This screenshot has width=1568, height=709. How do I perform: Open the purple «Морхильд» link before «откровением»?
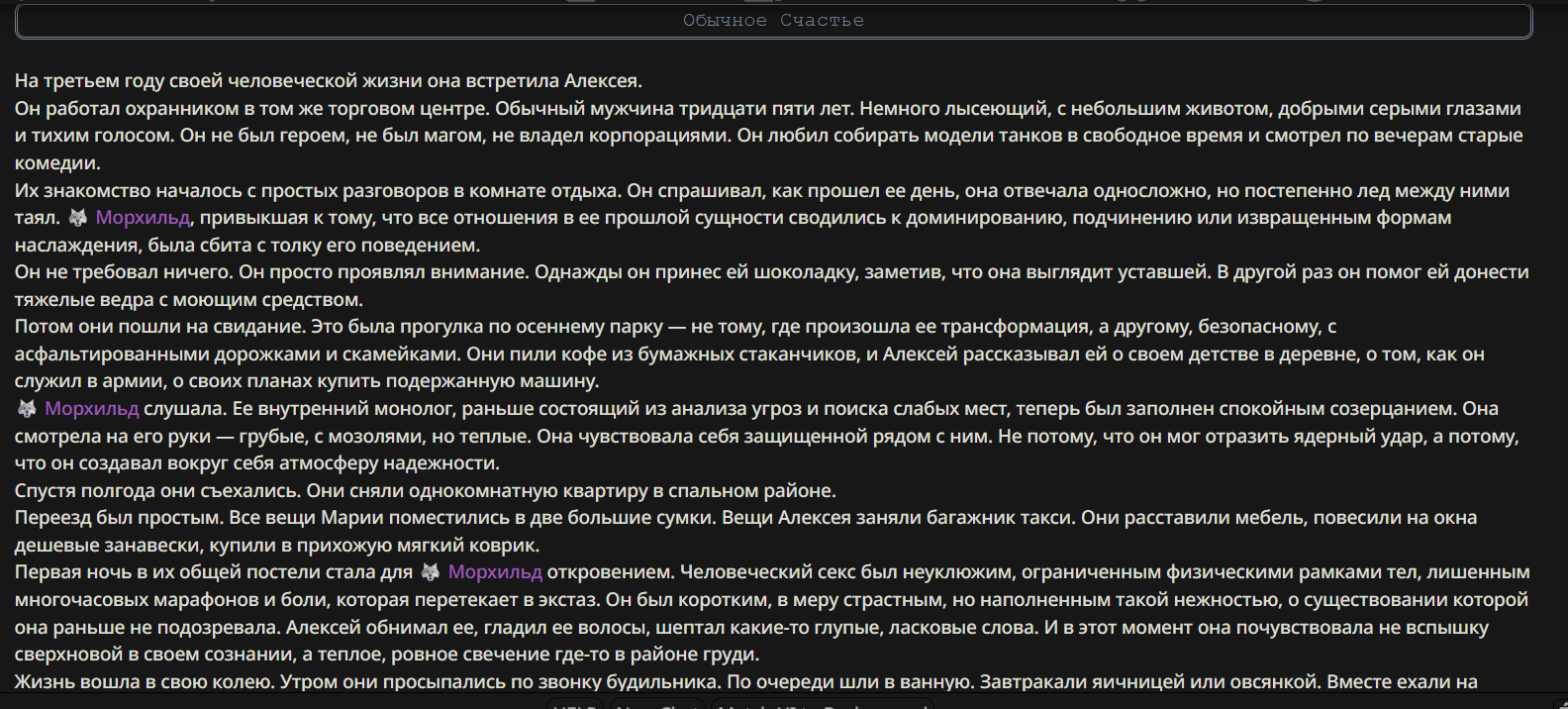(x=495, y=572)
